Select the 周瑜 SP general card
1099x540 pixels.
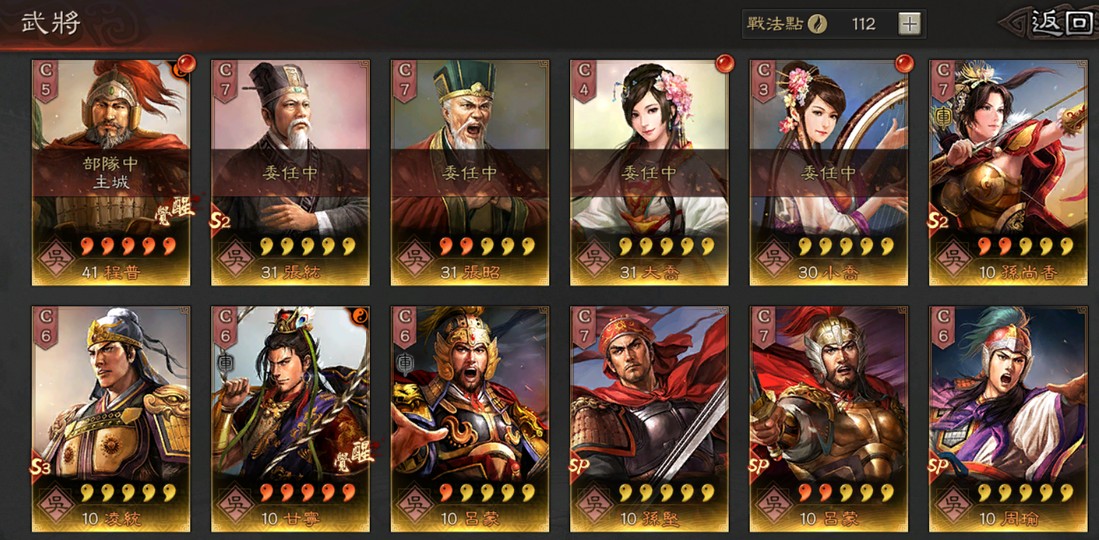(x=1008, y=419)
